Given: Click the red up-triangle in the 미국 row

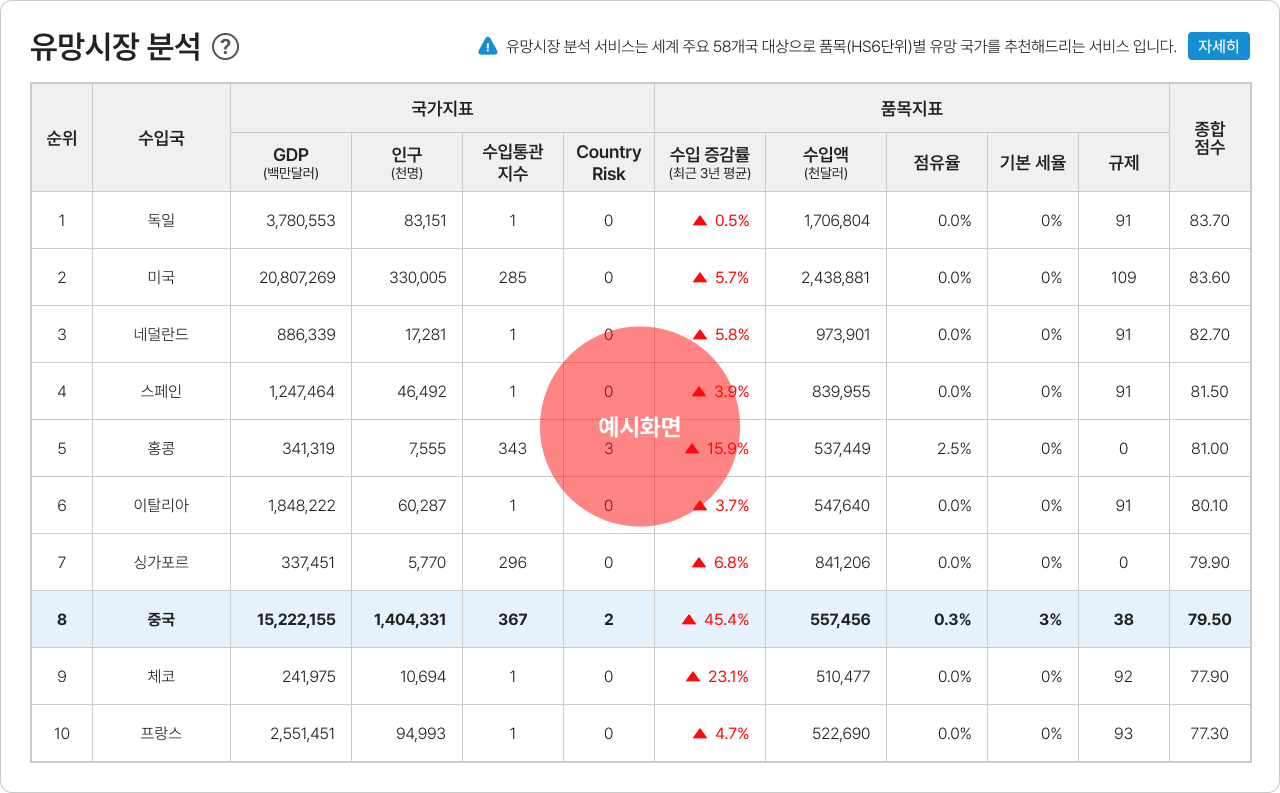Looking at the screenshot, I should [700, 277].
